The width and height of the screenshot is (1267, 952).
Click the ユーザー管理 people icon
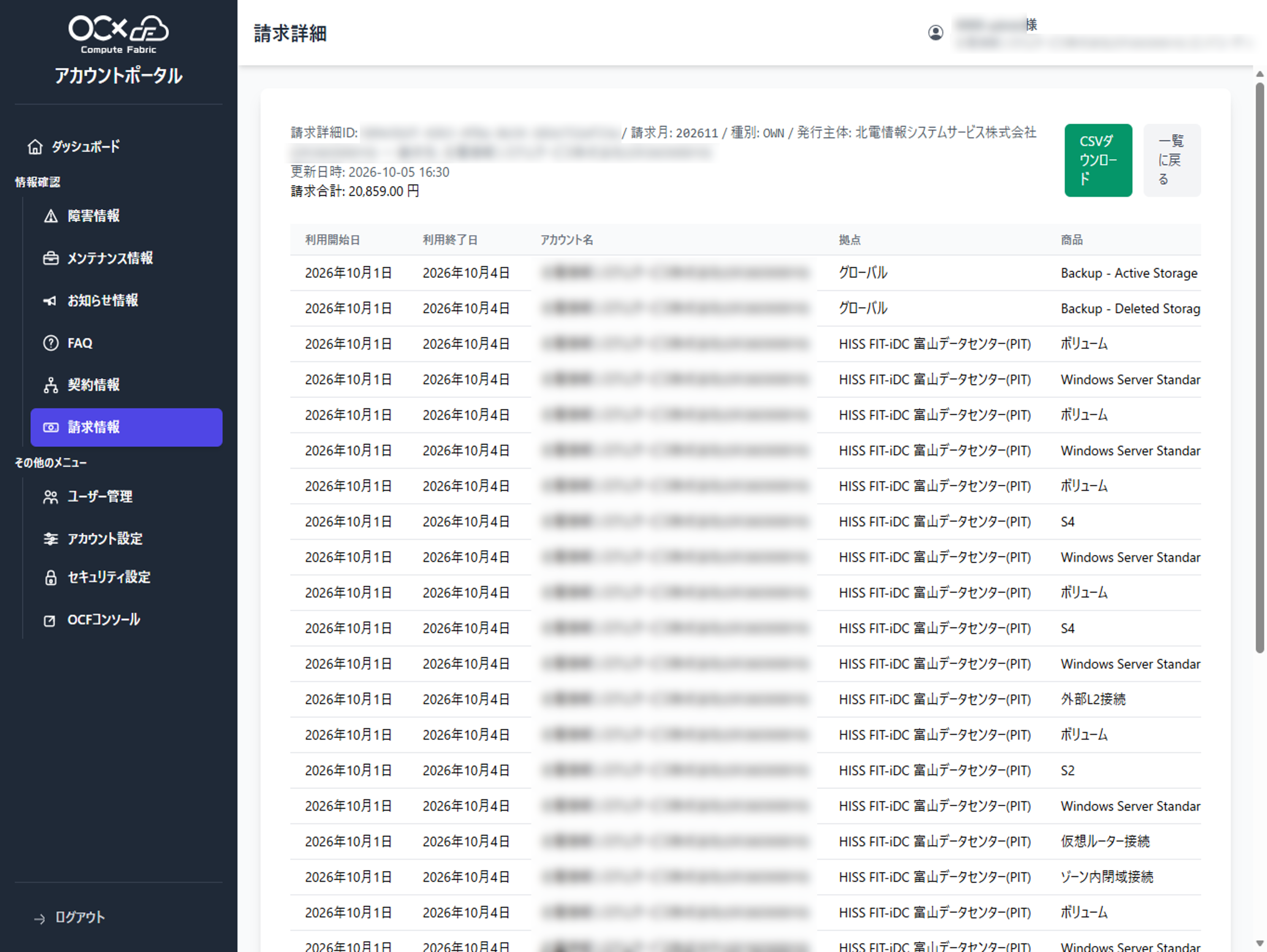[x=50, y=497]
